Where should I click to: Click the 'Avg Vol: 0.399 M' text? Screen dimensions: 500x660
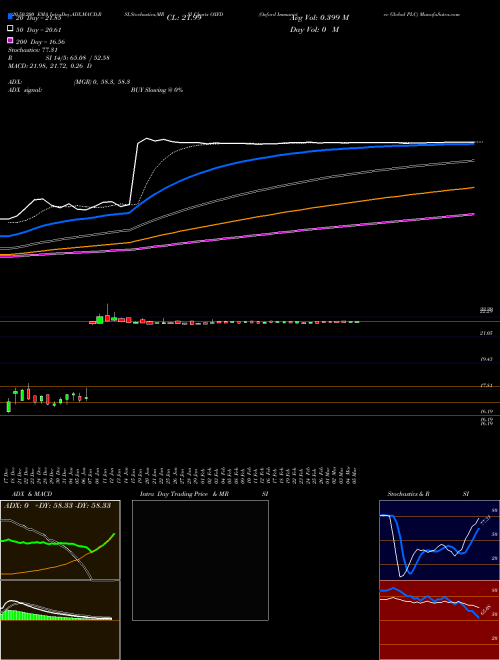coord(320,18)
